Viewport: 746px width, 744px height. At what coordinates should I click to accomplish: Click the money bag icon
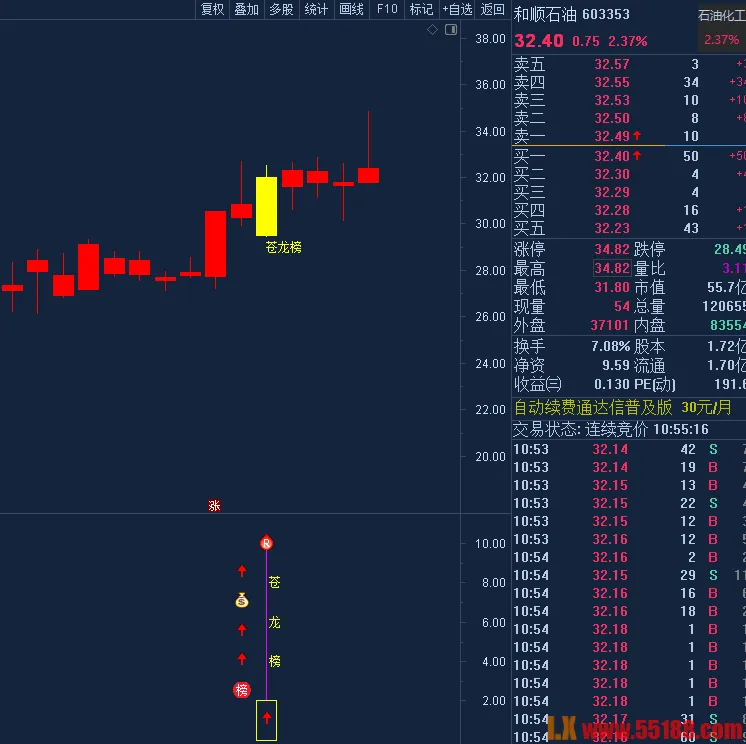241,600
